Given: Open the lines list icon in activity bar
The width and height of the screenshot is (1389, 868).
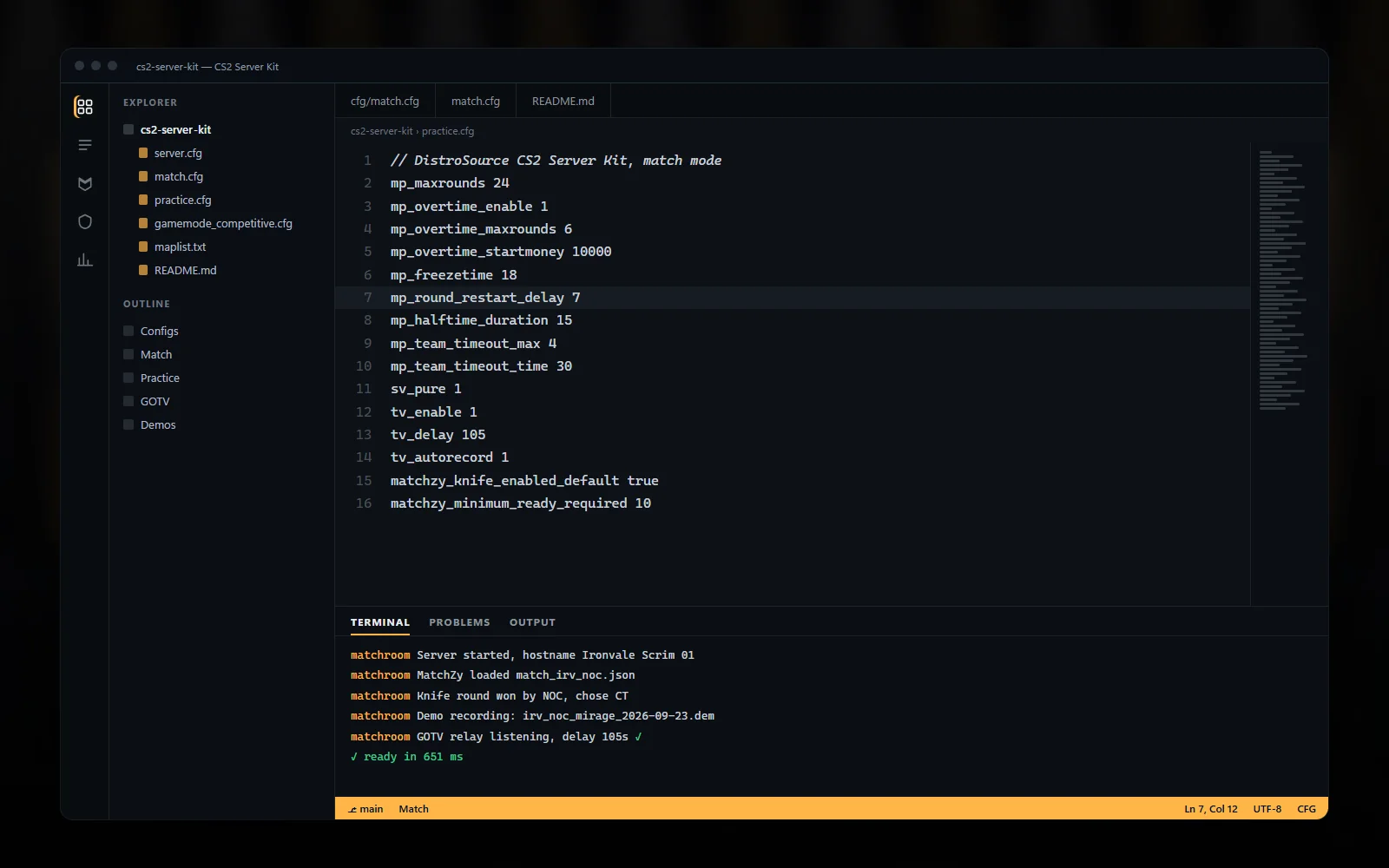Looking at the screenshot, I should (84, 145).
